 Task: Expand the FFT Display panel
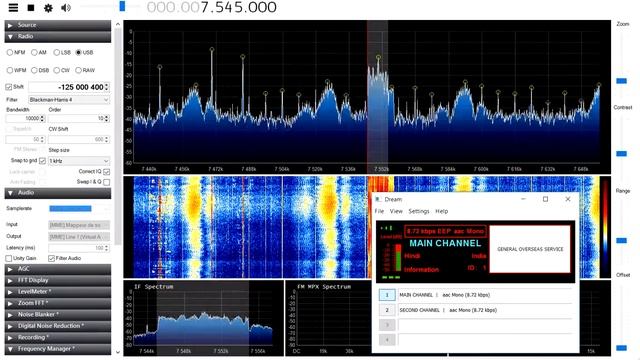[58, 280]
